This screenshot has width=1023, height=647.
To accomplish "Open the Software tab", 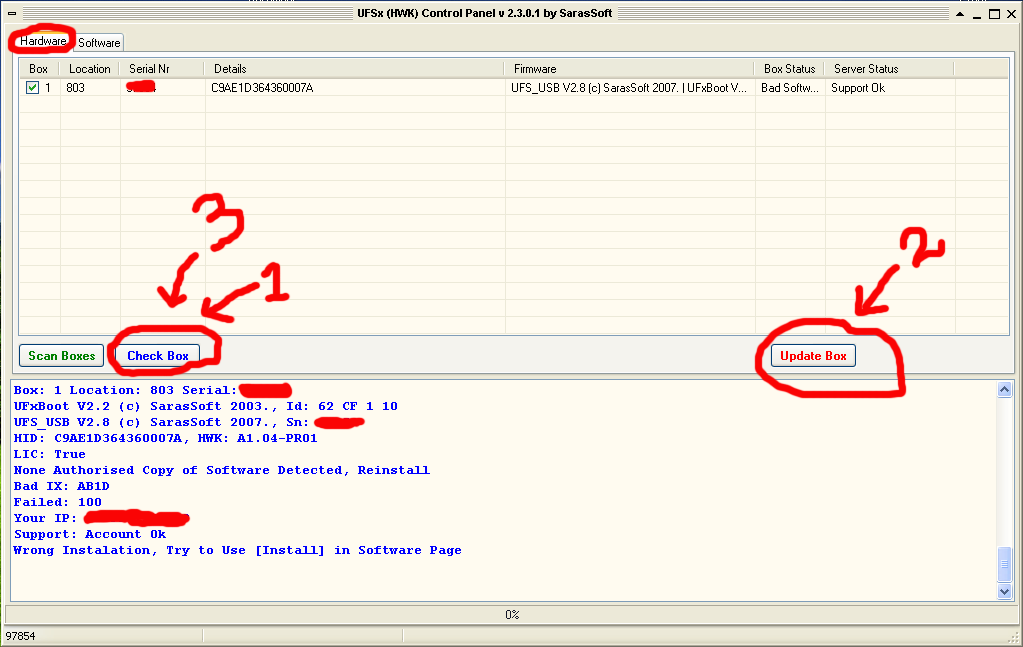I will (x=99, y=42).
